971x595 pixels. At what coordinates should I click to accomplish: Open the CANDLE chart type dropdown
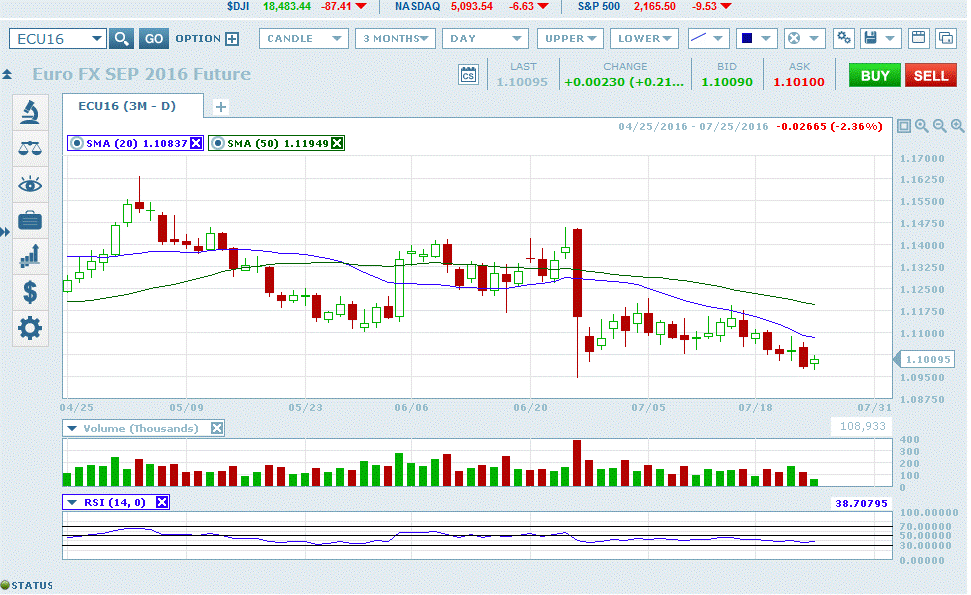[x=304, y=39]
